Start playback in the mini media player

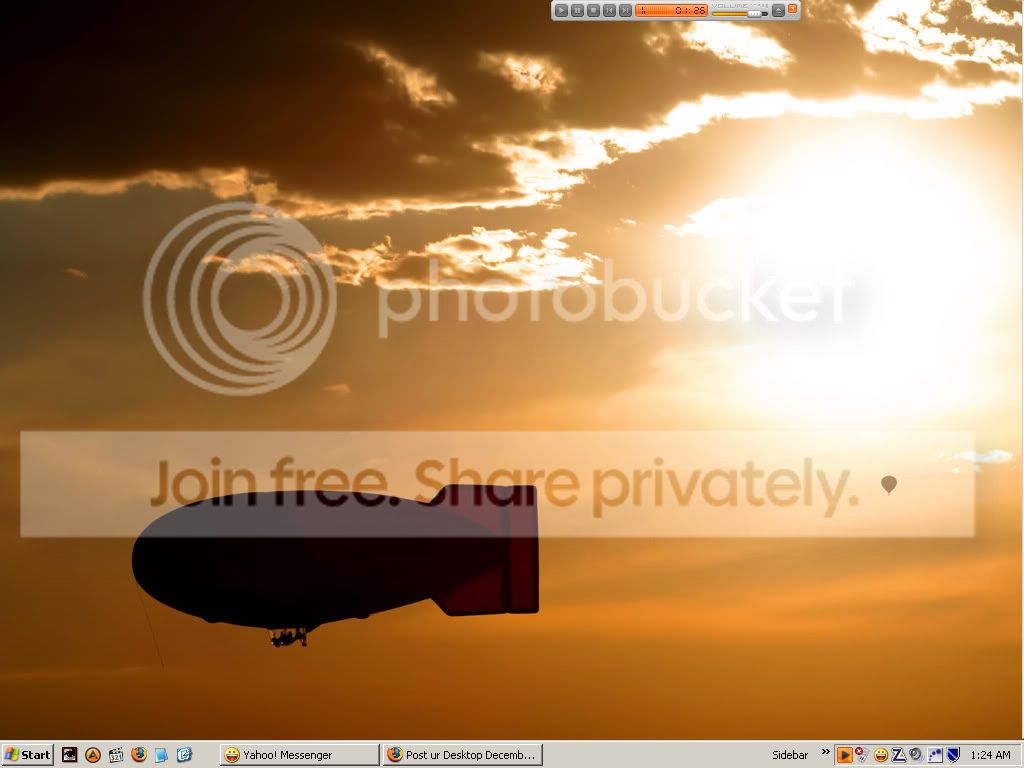pyautogui.click(x=561, y=10)
